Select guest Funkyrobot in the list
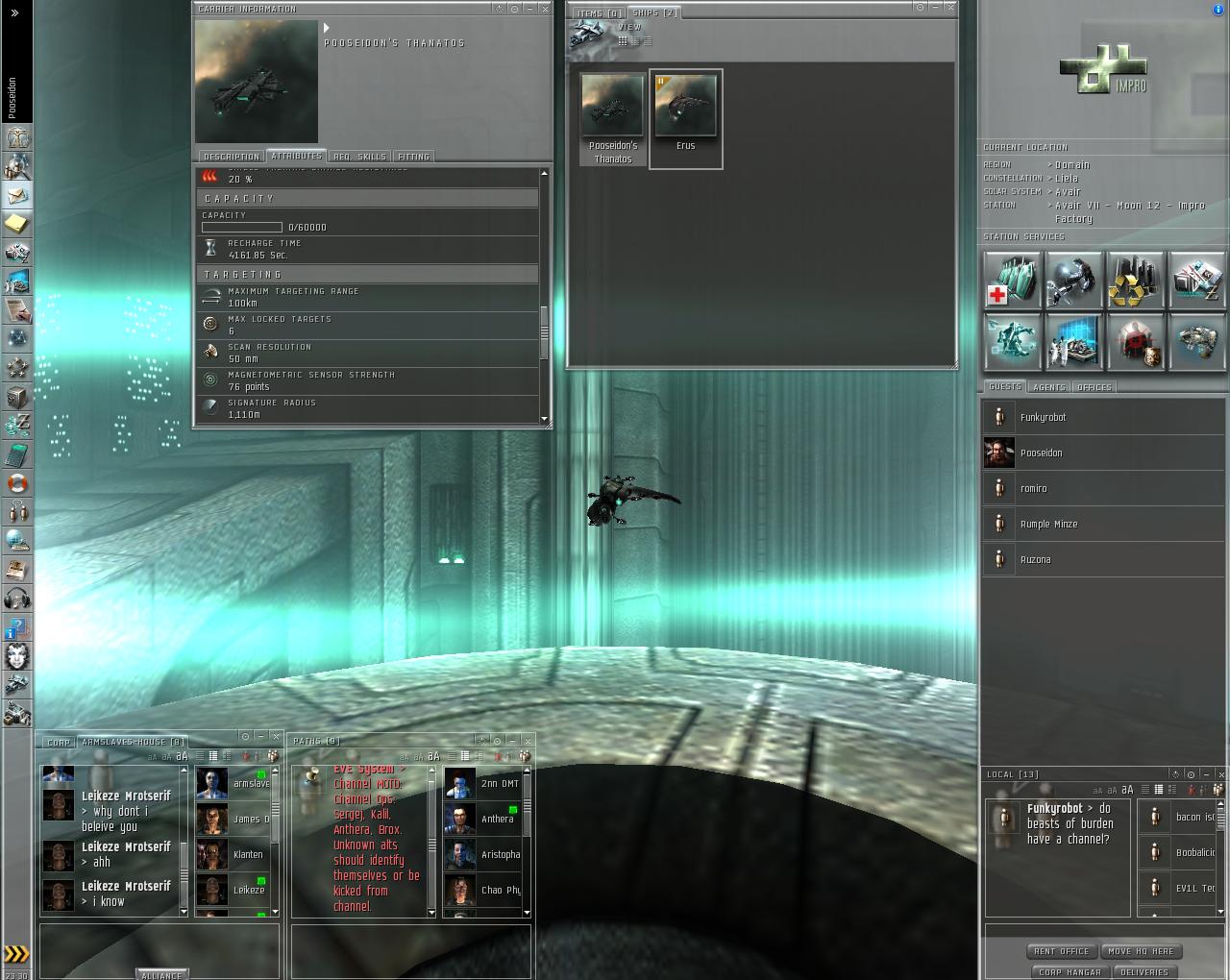 click(1103, 417)
